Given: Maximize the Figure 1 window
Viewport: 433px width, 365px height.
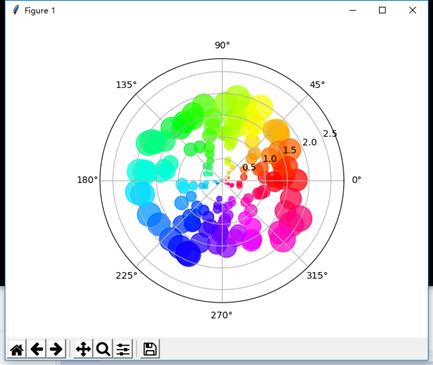Looking at the screenshot, I should (382, 10).
